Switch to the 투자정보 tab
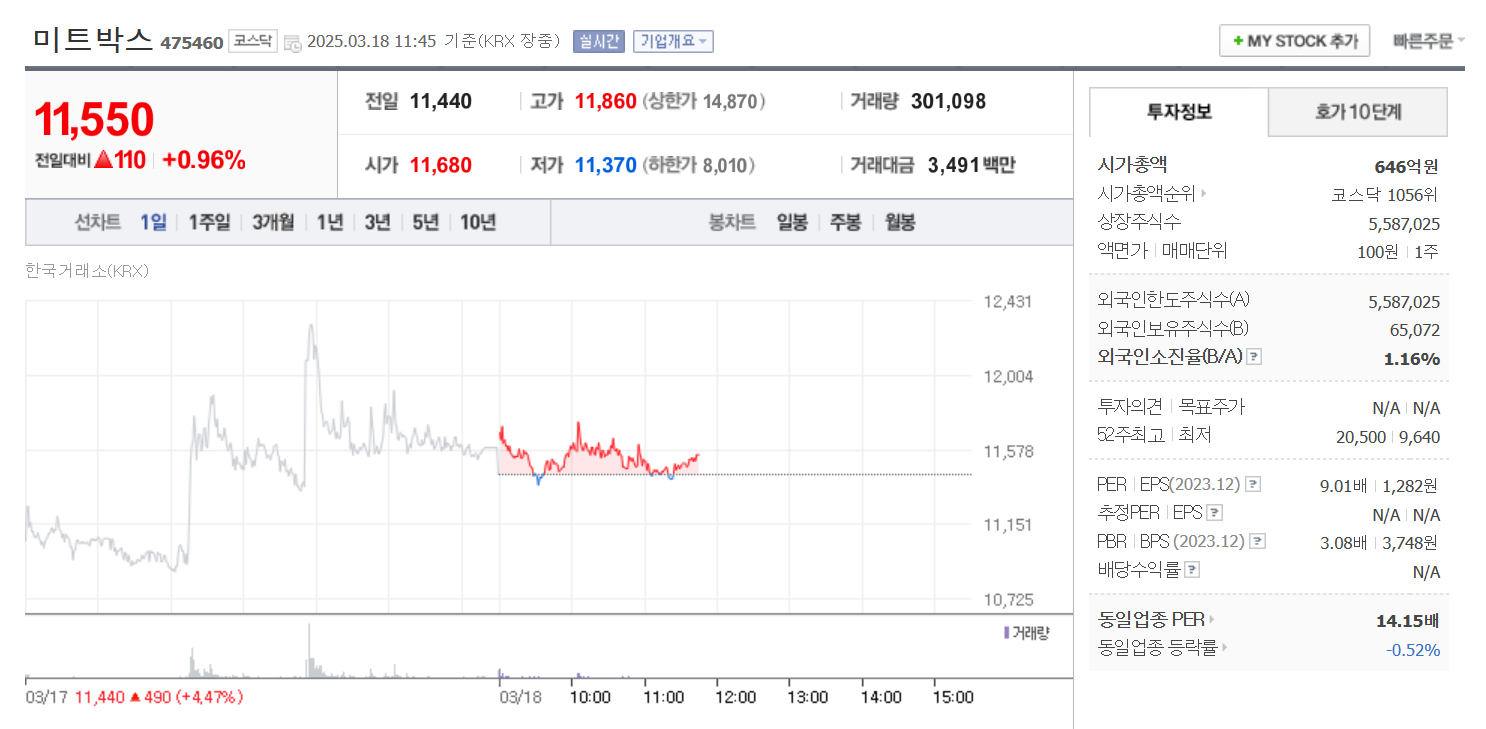This screenshot has height=729, width=1486. [1179, 112]
